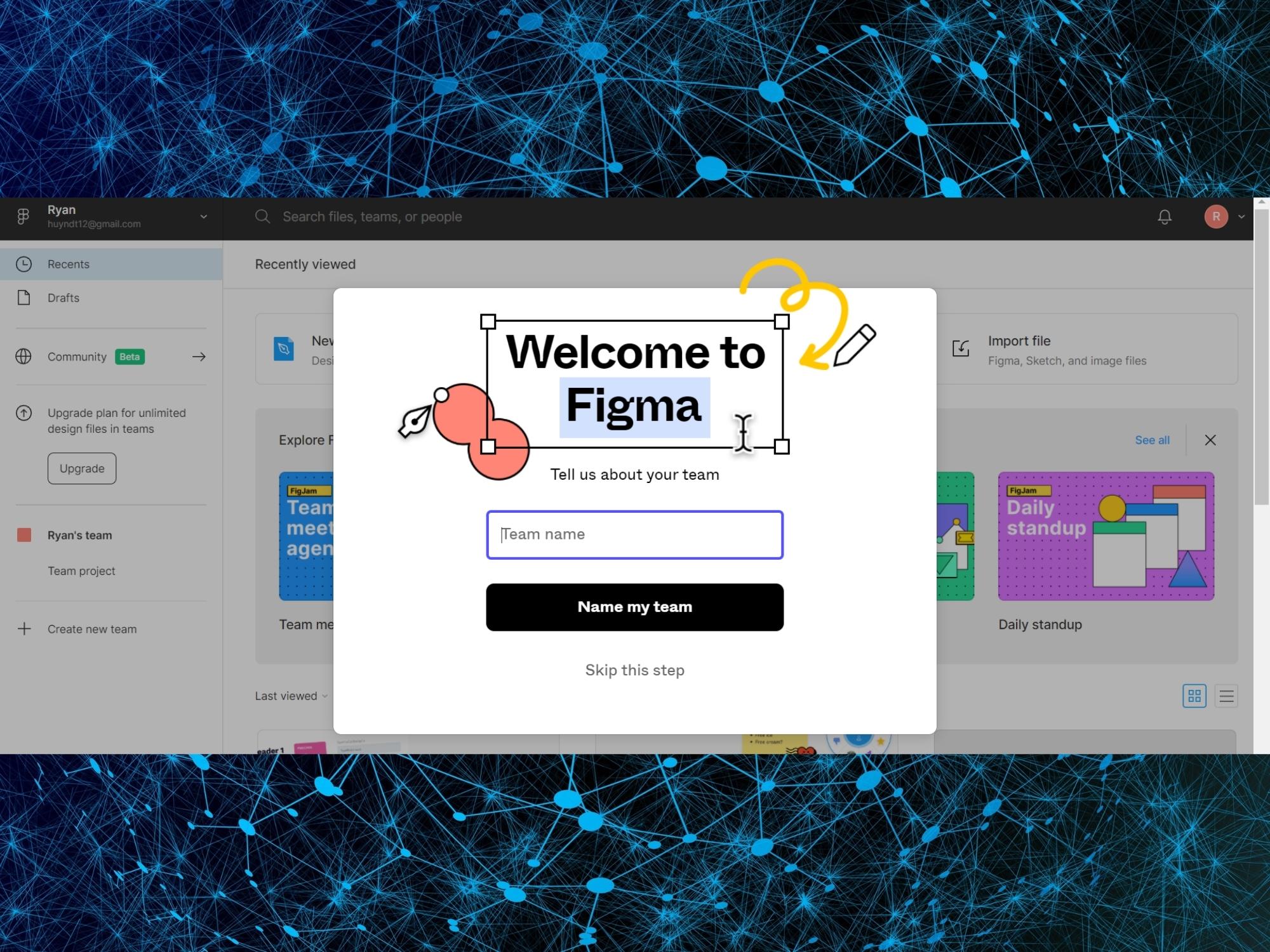This screenshot has height=952, width=1270.
Task: Open the notifications bell
Action: (1165, 217)
